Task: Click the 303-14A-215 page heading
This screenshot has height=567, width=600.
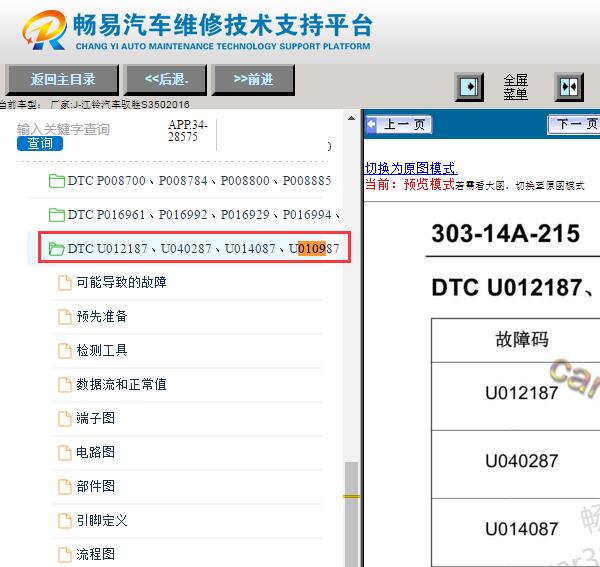Action: [x=505, y=233]
